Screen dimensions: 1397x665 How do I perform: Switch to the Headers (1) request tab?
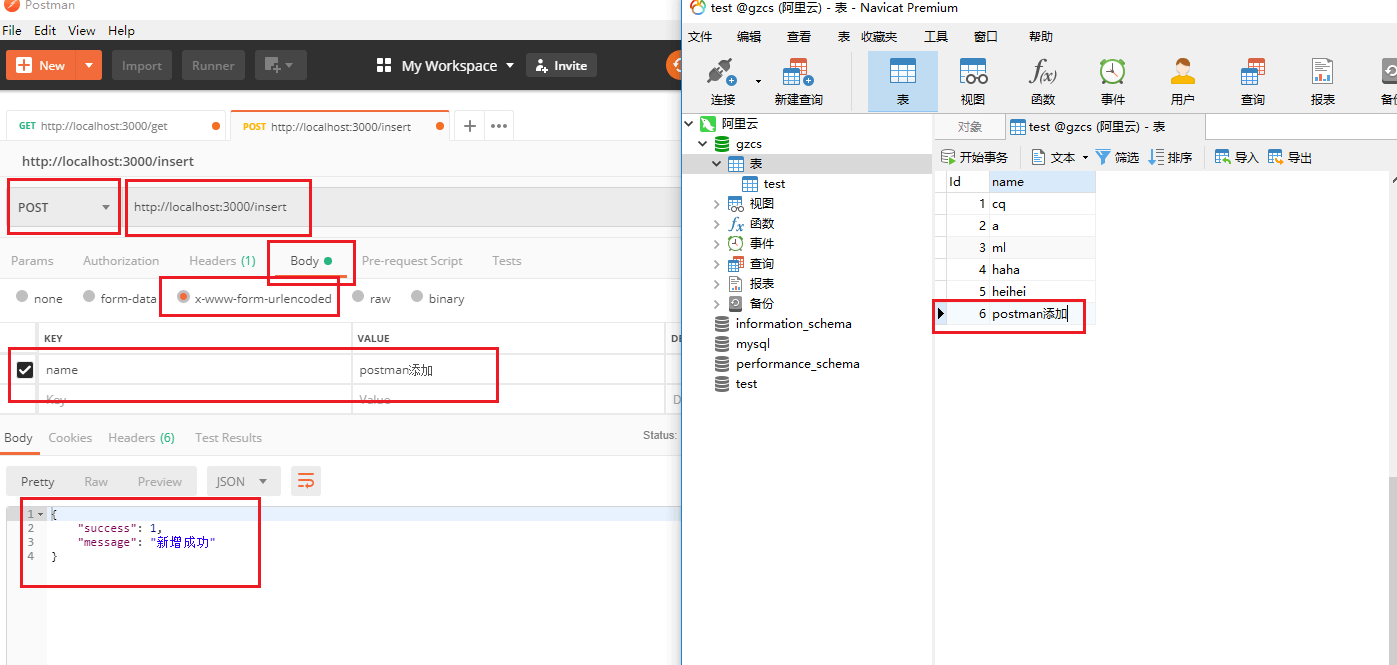click(x=223, y=261)
